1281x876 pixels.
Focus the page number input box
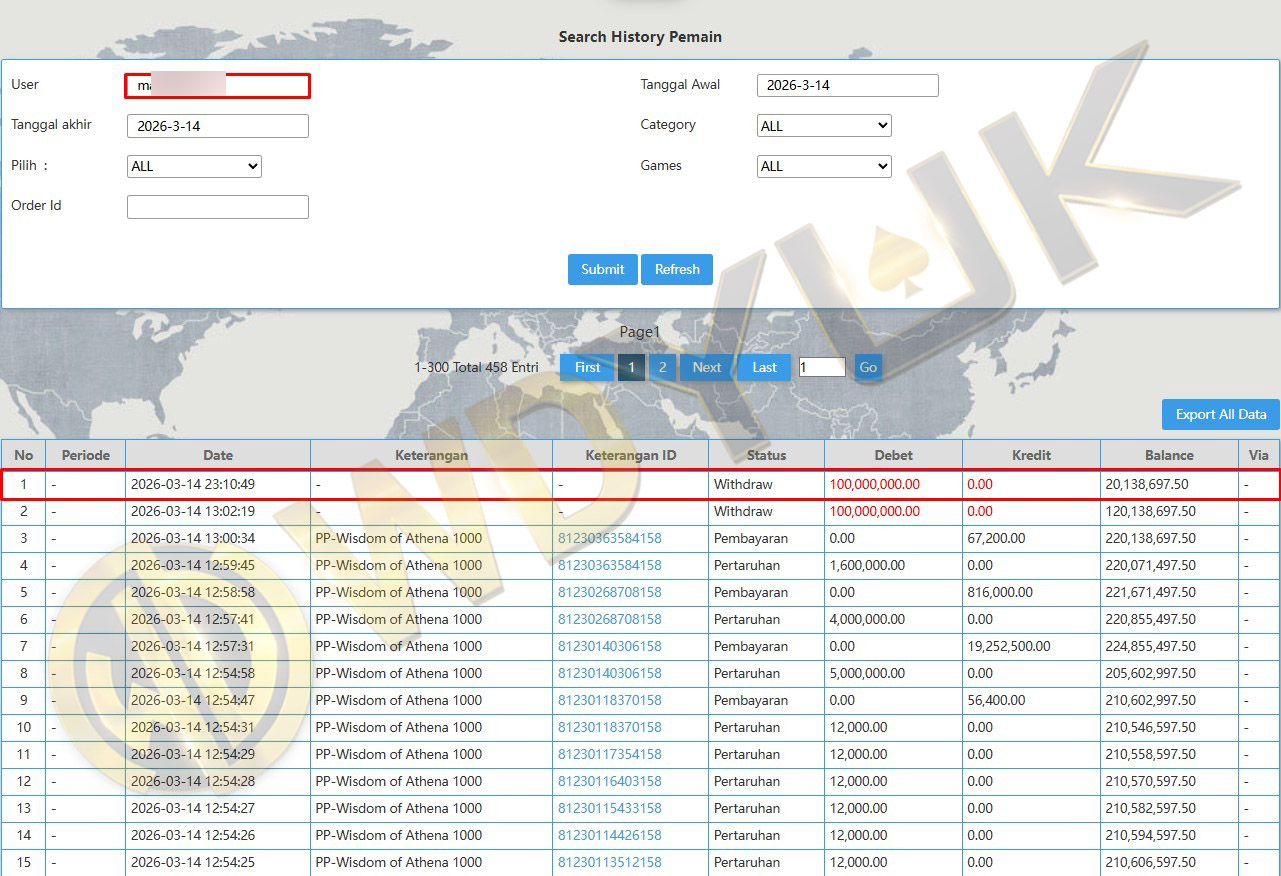tap(821, 367)
